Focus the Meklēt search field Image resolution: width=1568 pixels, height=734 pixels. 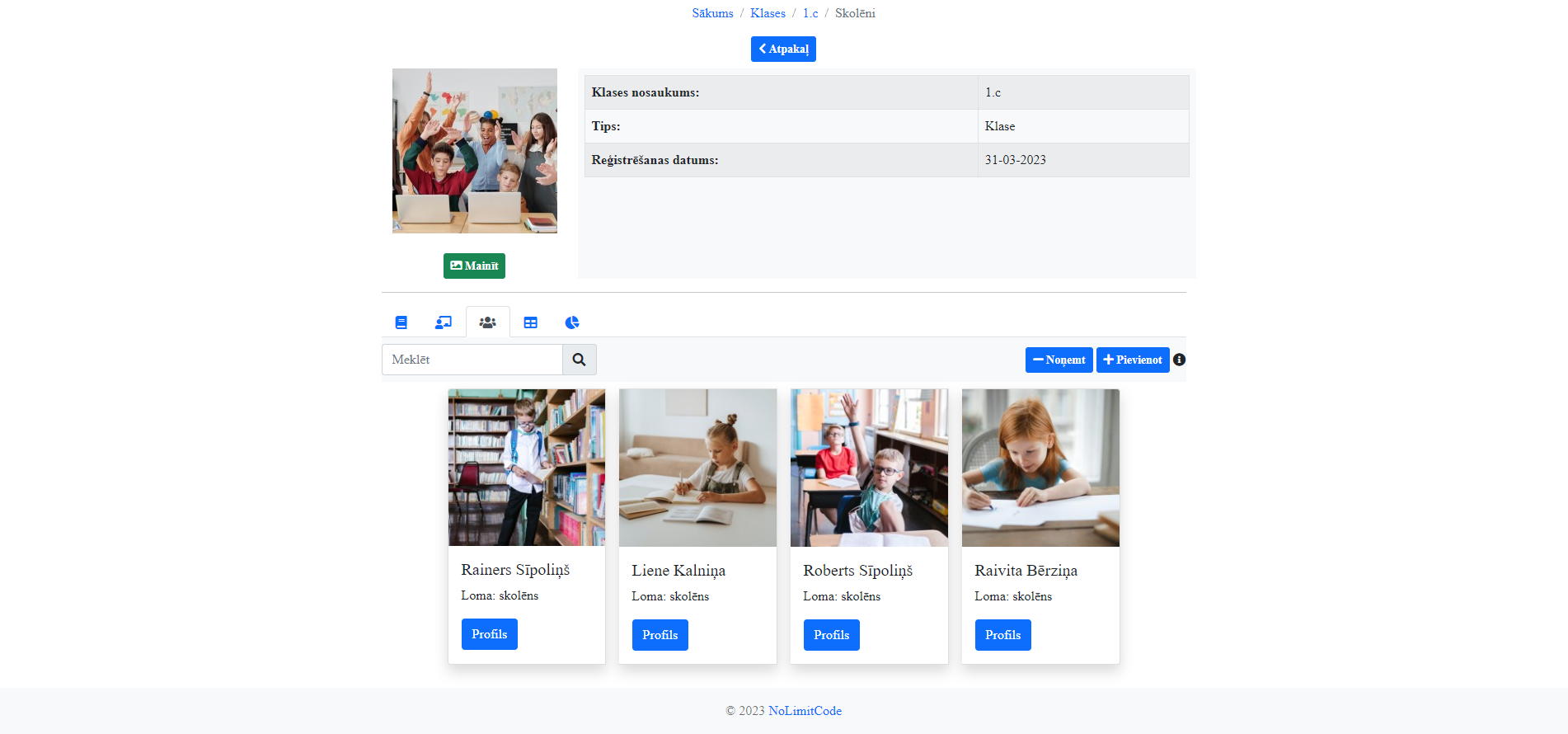click(472, 360)
